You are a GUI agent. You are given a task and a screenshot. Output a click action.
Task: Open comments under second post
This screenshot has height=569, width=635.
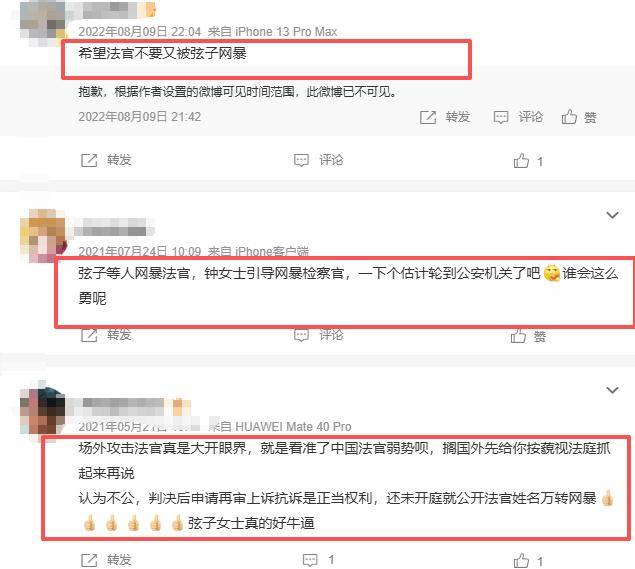301,335
